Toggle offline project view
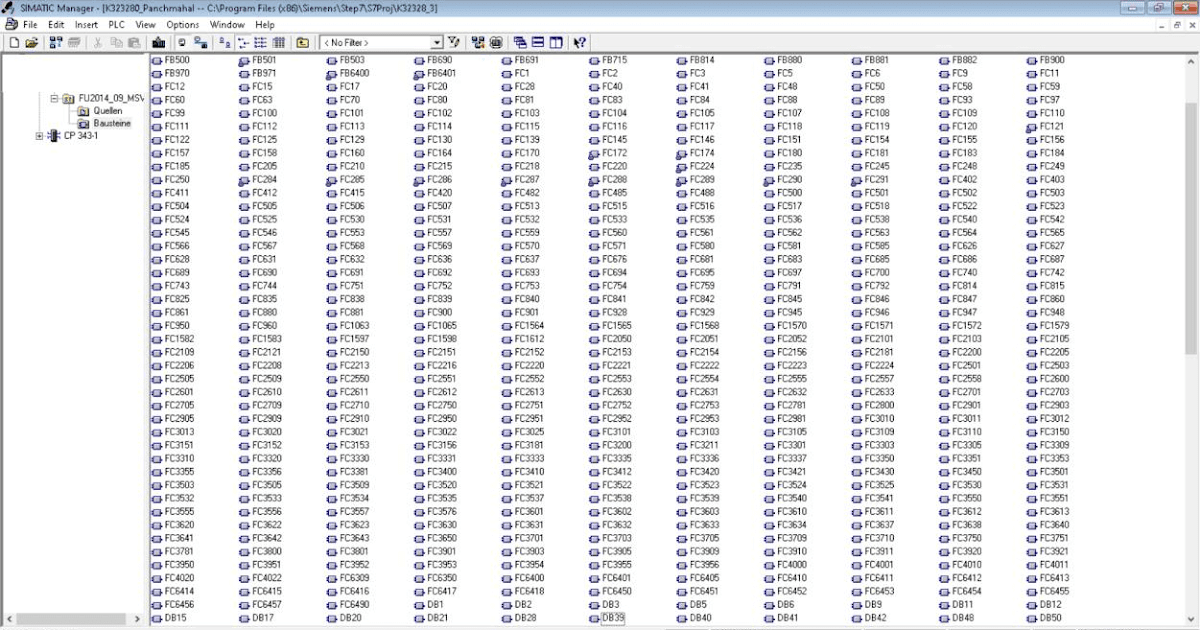Viewport: 1200px width, 630px height. (201, 42)
